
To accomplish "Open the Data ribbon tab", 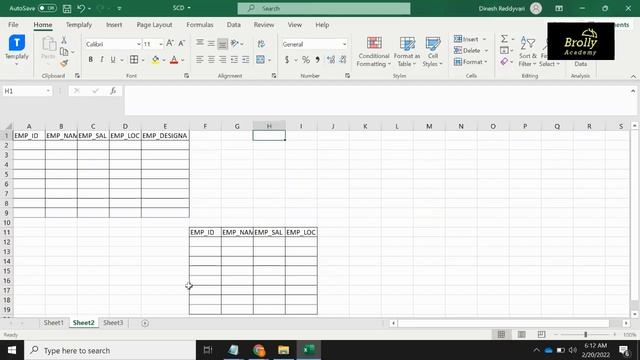I will (233, 24).
